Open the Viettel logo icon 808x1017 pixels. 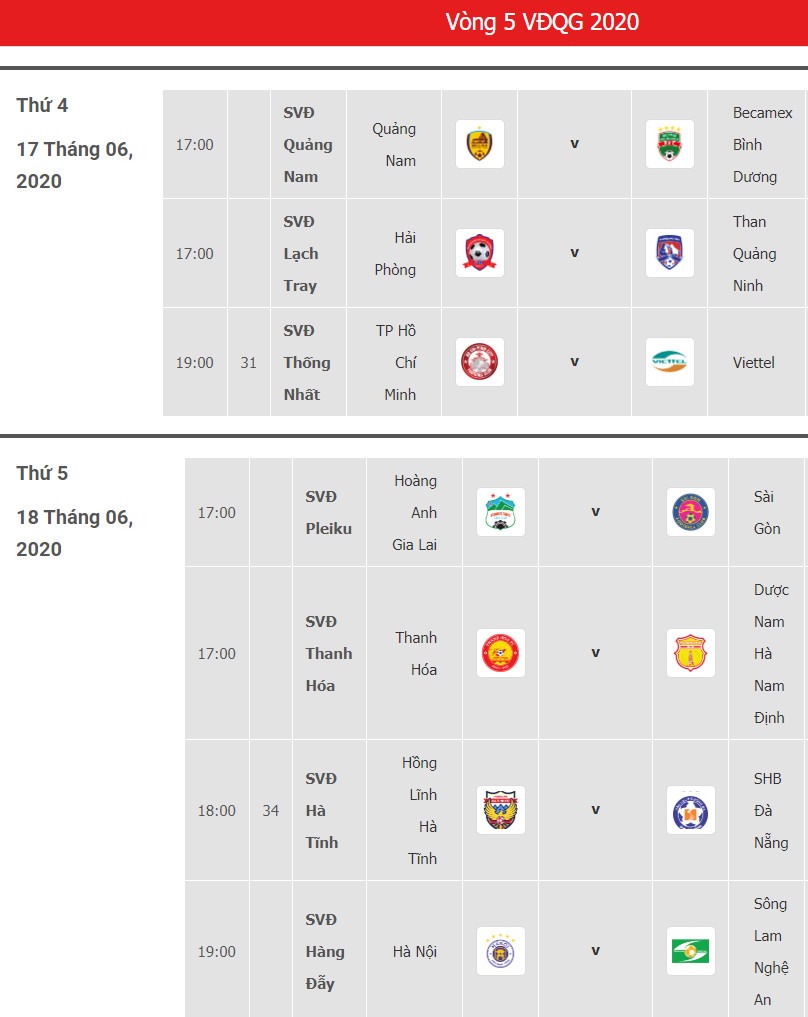pos(670,362)
